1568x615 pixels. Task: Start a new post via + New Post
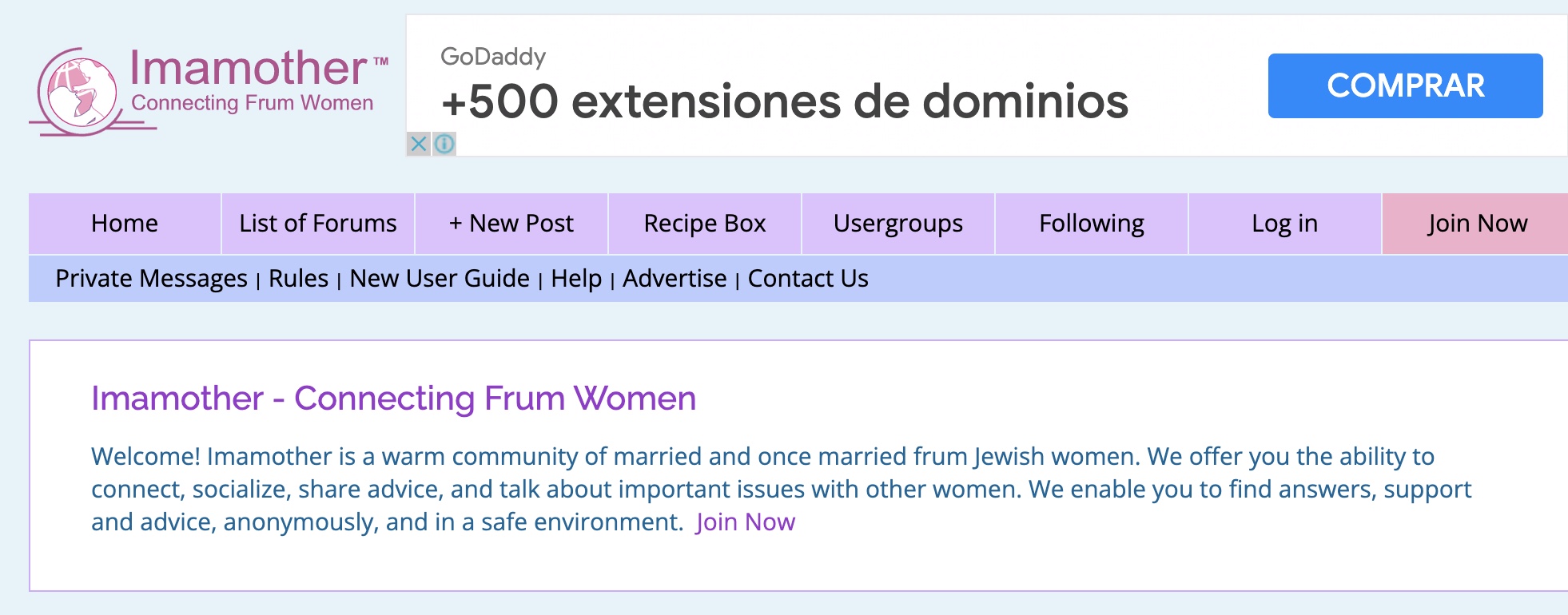tap(511, 224)
